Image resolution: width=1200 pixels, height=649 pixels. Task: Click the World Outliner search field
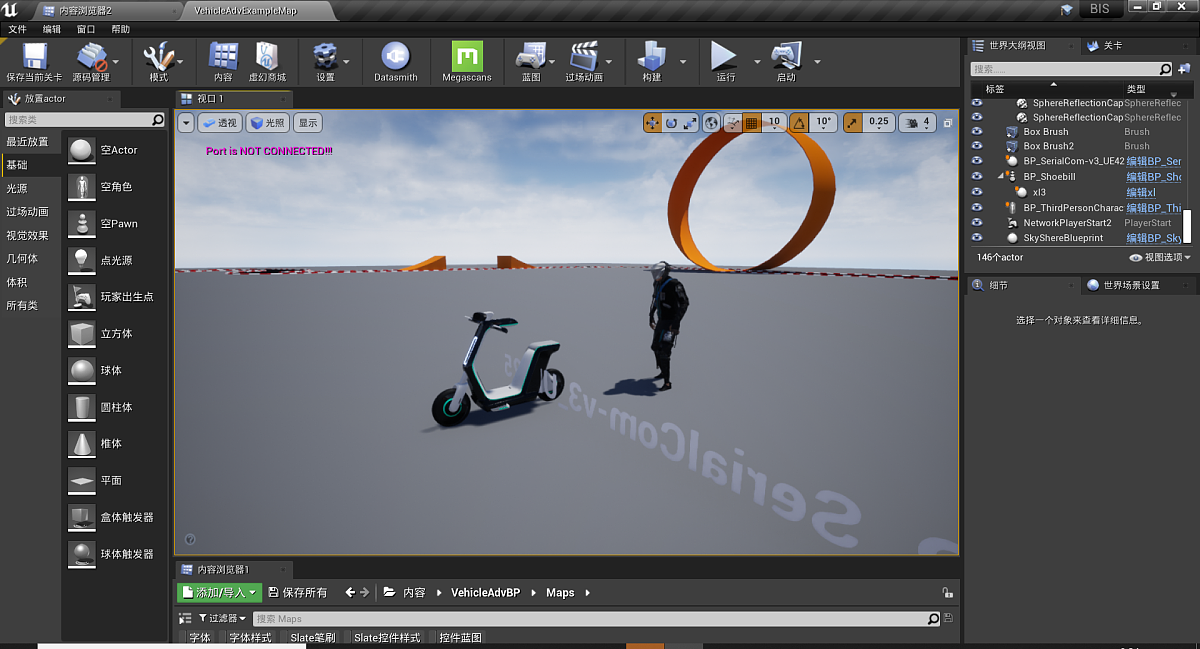tap(1064, 69)
